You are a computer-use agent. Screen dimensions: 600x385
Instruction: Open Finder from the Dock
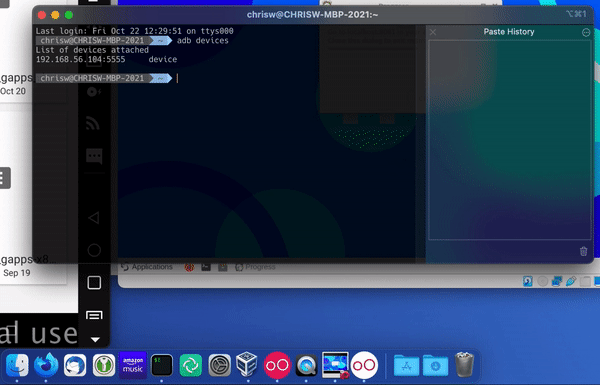pyautogui.click(x=17, y=365)
